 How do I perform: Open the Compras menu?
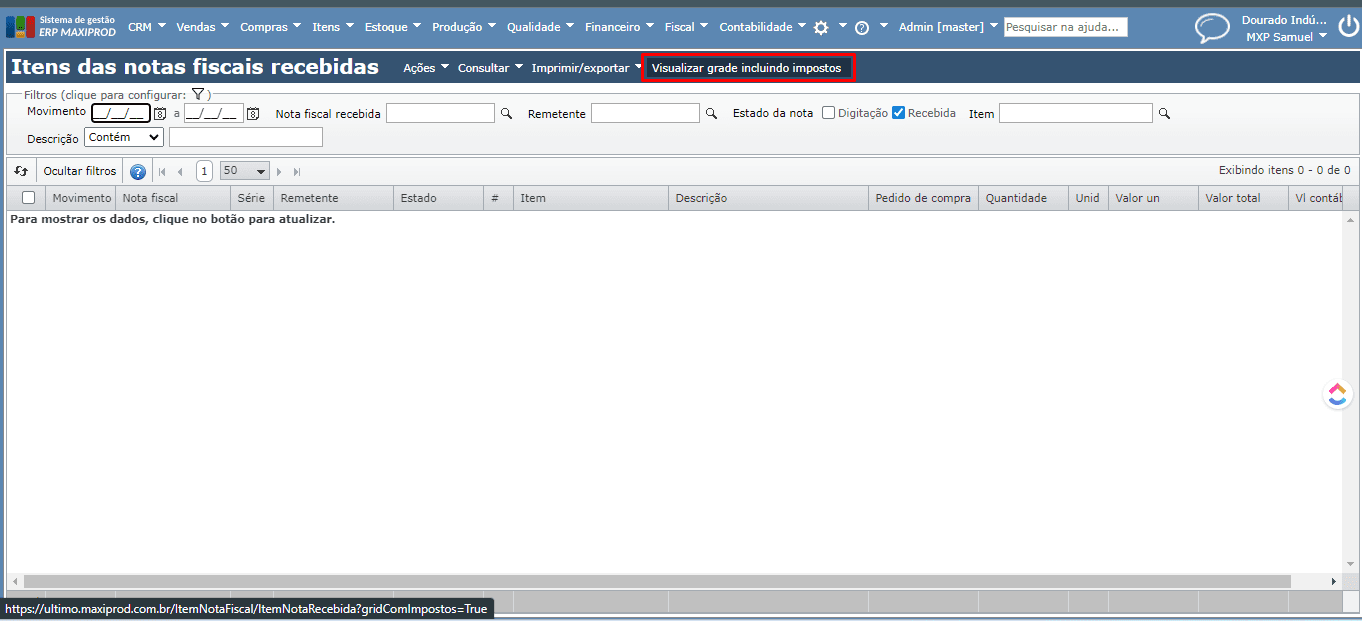[271, 27]
